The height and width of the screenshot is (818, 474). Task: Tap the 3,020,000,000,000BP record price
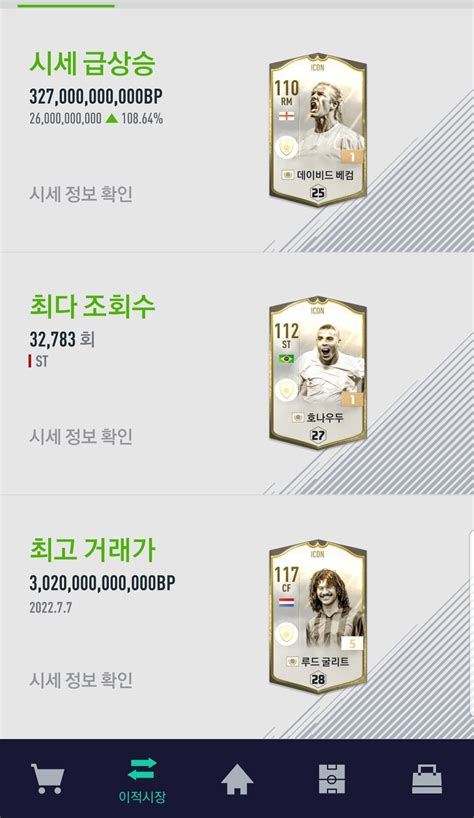[102, 583]
